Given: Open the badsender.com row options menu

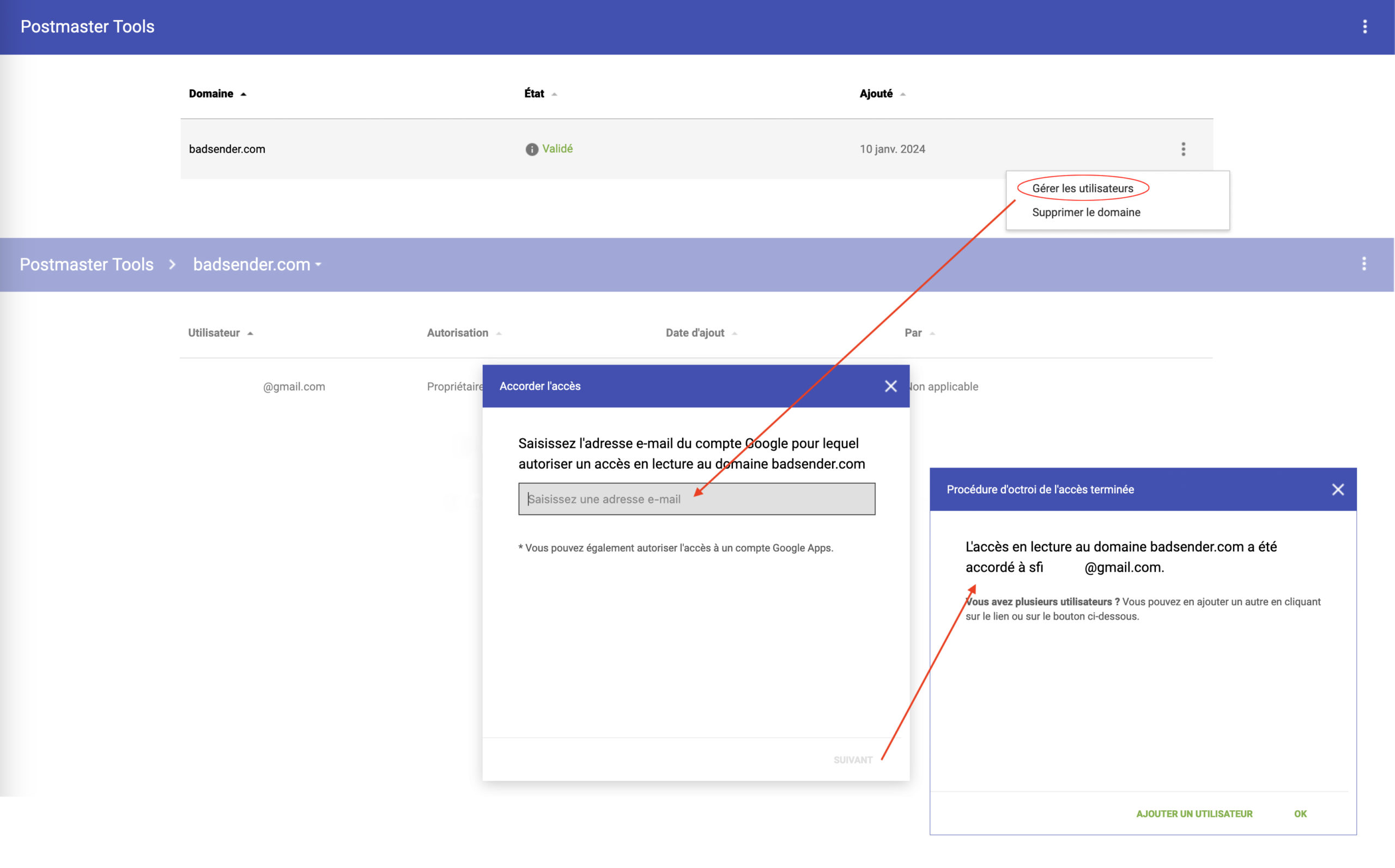Looking at the screenshot, I should click(1183, 149).
